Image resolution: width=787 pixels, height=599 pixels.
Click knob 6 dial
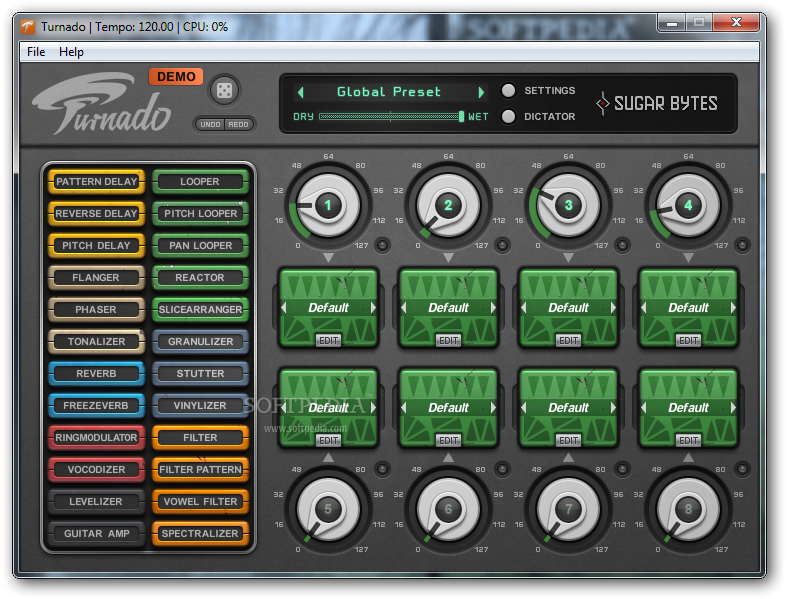pyautogui.click(x=448, y=509)
